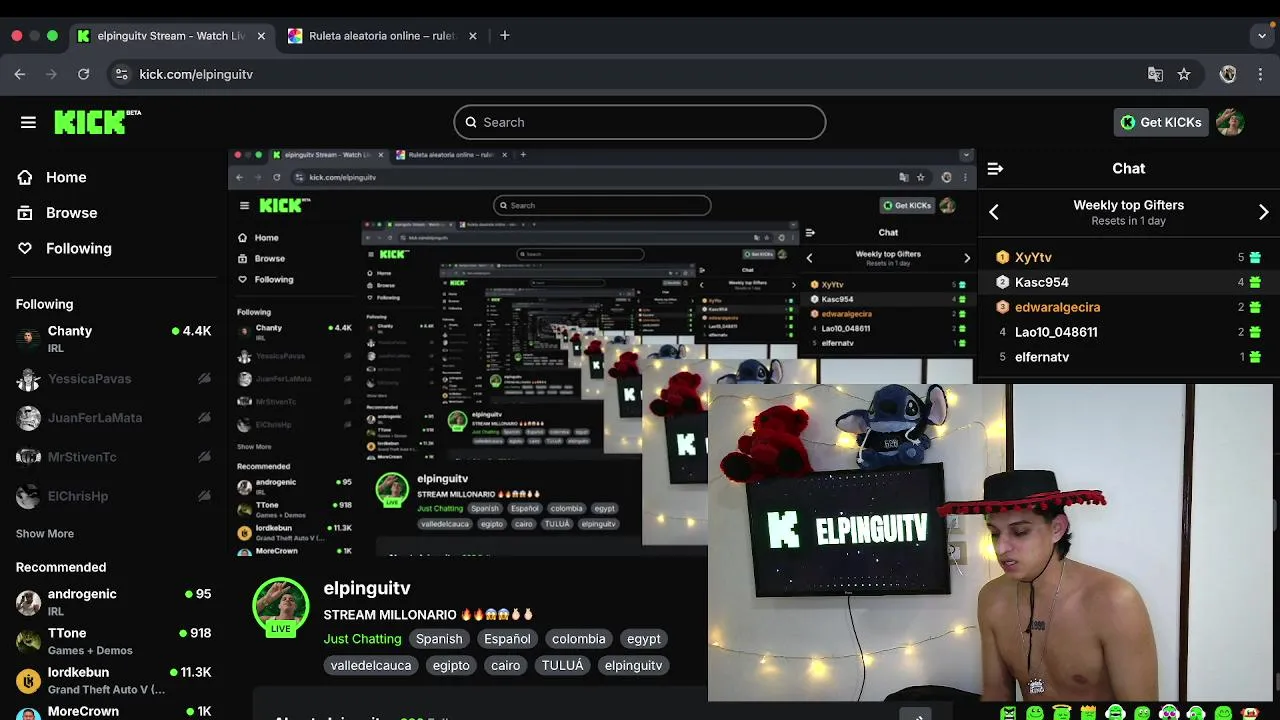
Task: Collapse the Chat panel
Action: pos(995,169)
